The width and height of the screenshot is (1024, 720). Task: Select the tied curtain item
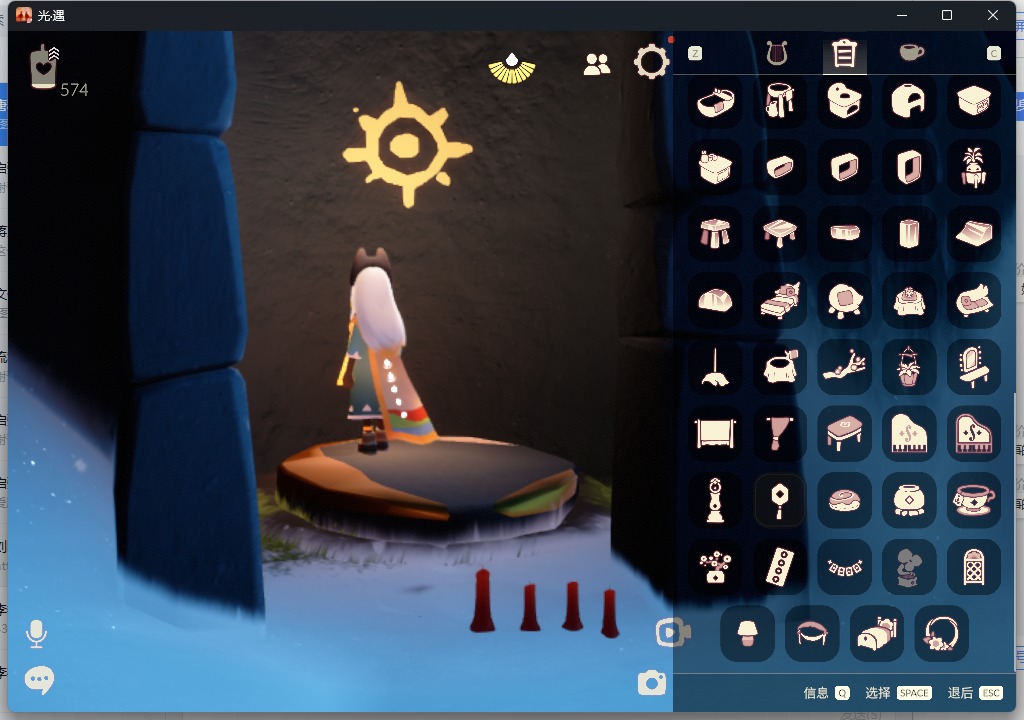(x=779, y=434)
